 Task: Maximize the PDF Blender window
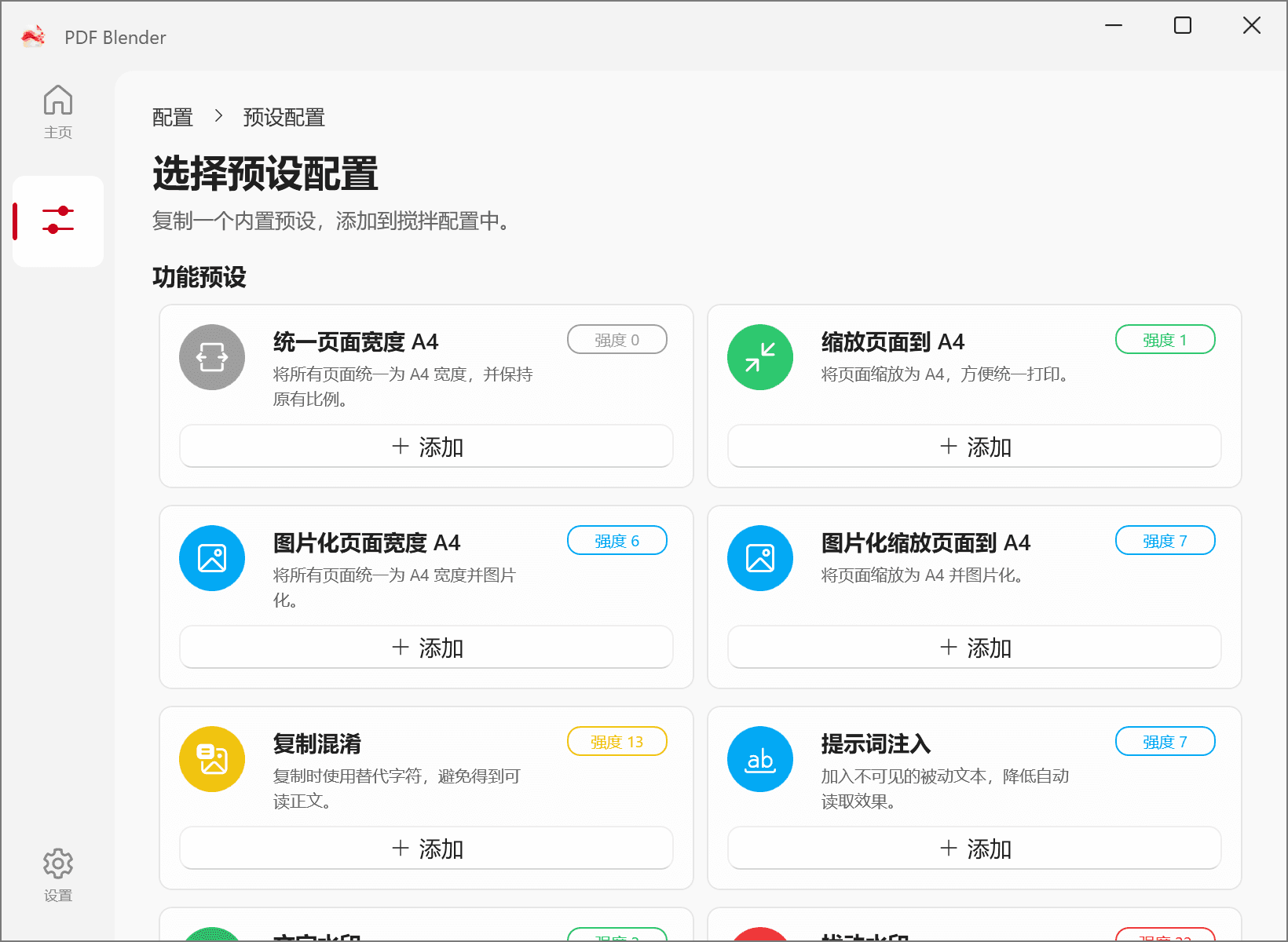pos(1183,25)
